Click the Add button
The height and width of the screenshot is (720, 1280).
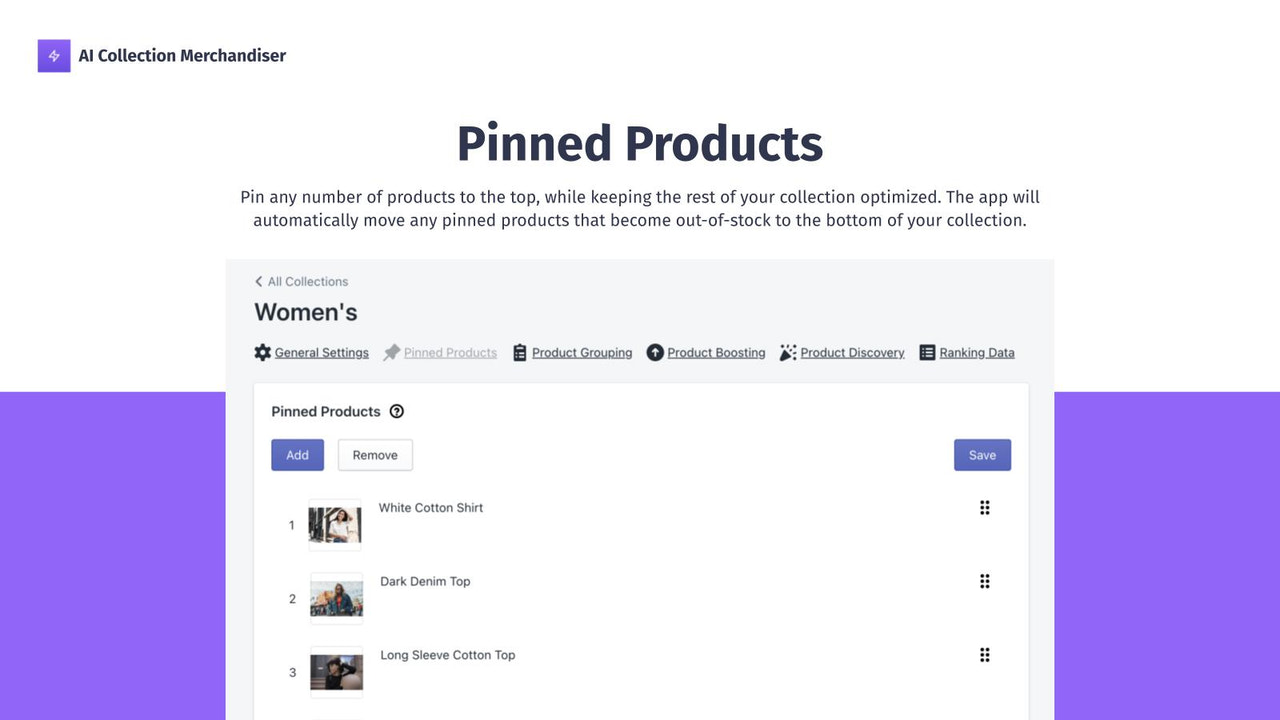coord(297,454)
